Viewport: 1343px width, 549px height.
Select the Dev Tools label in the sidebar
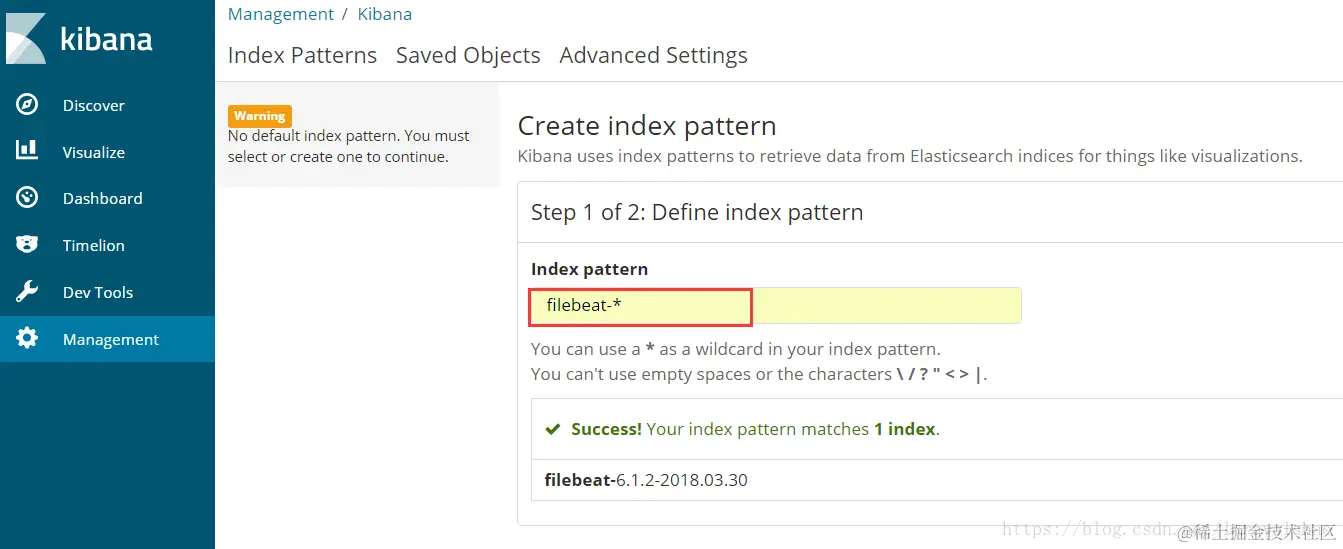(x=98, y=292)
